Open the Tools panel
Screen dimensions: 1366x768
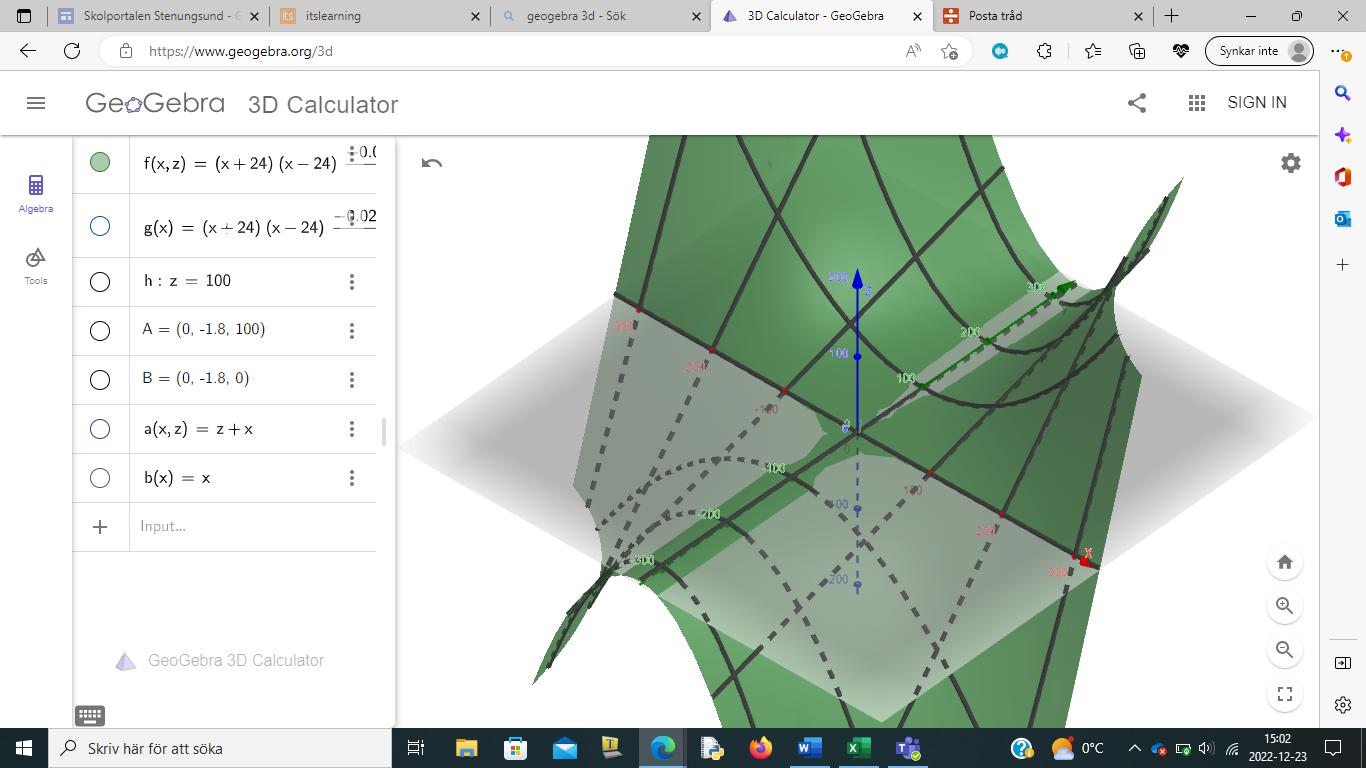(36, 265)
